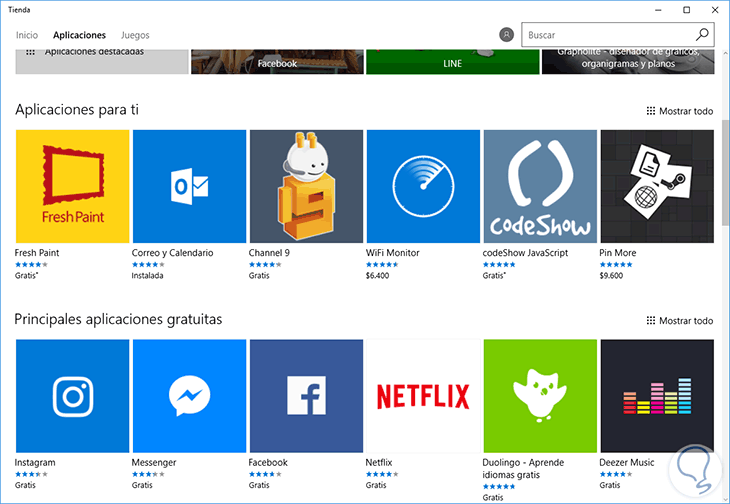This screenshot has width=730, height=504.
Task: Open the Grapholite featured banner
Action: click(x=628, y=61)
